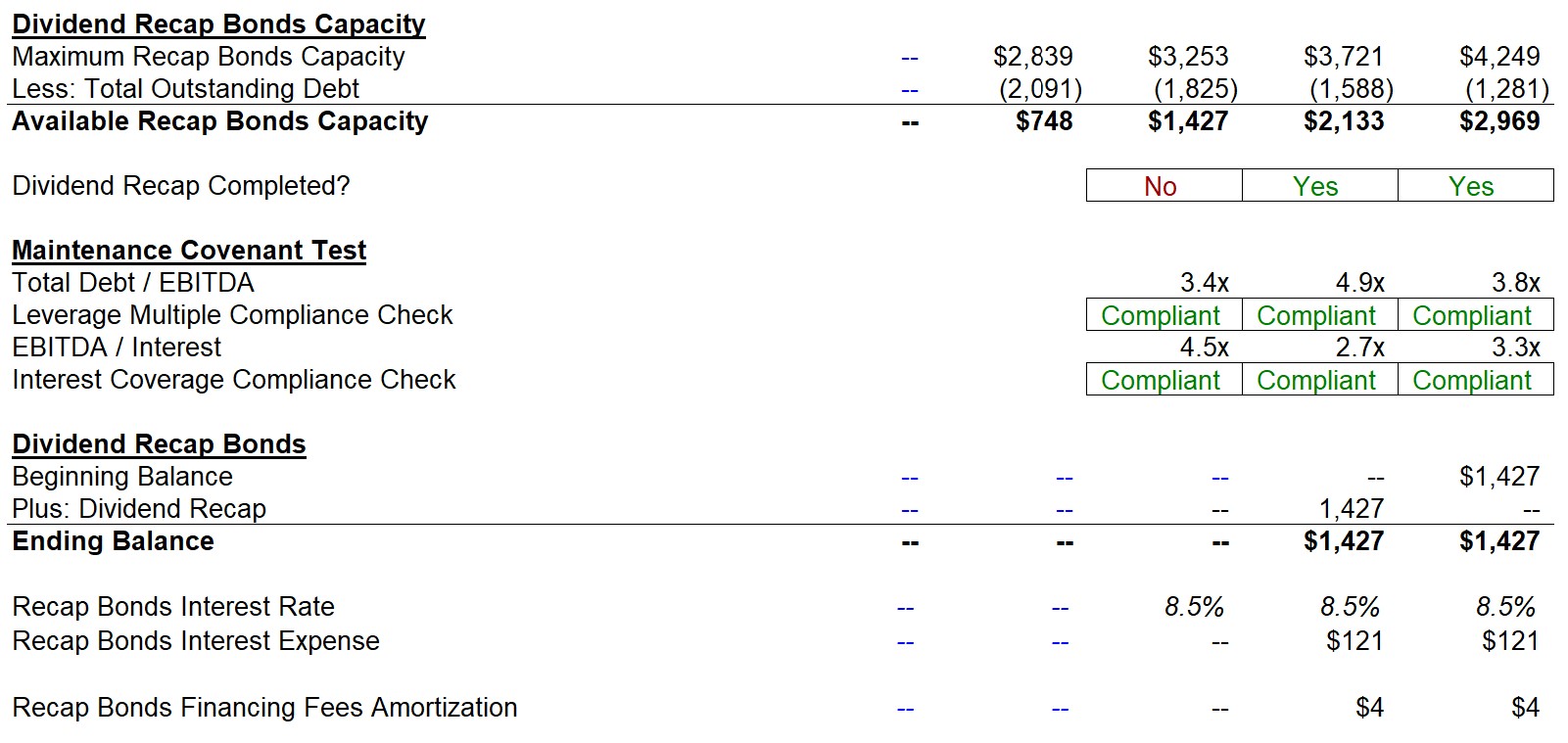Select the red "No" Dividend Recap Completed cell

pos(1164,186)
